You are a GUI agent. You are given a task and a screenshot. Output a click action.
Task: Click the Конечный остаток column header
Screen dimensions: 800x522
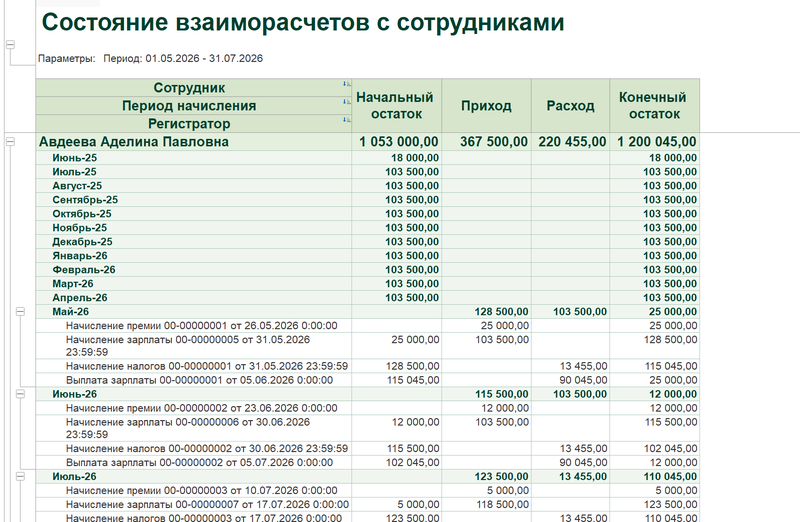point(654,106)
